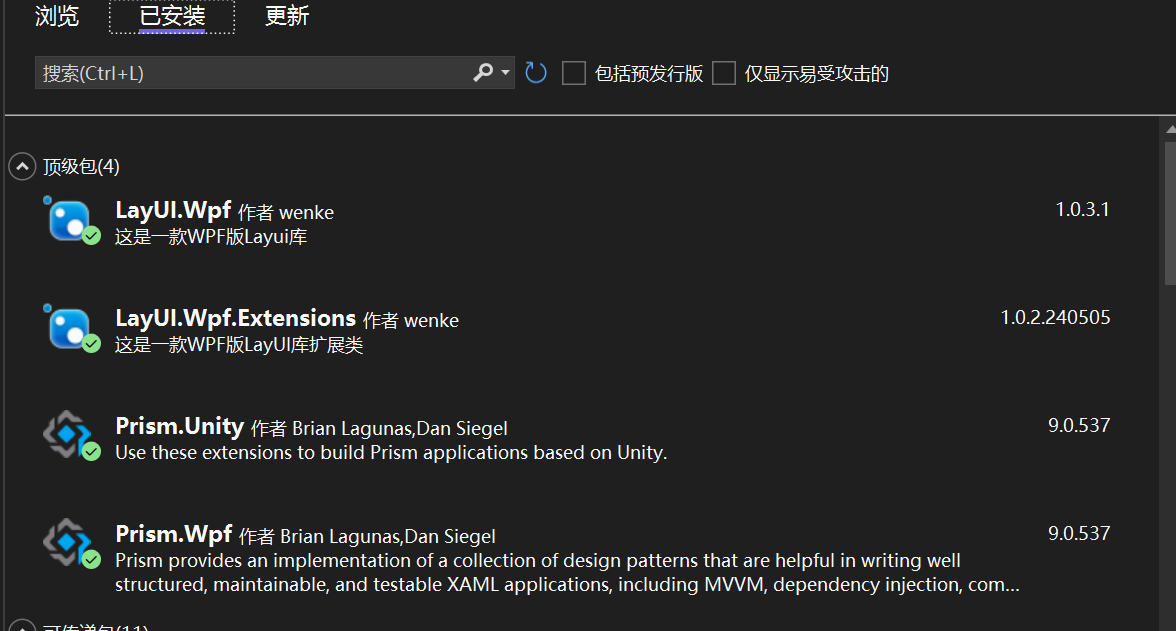Click the LayUI.Wpf package icon
This screenshot has height=631, width=1176.
[70, 222]
